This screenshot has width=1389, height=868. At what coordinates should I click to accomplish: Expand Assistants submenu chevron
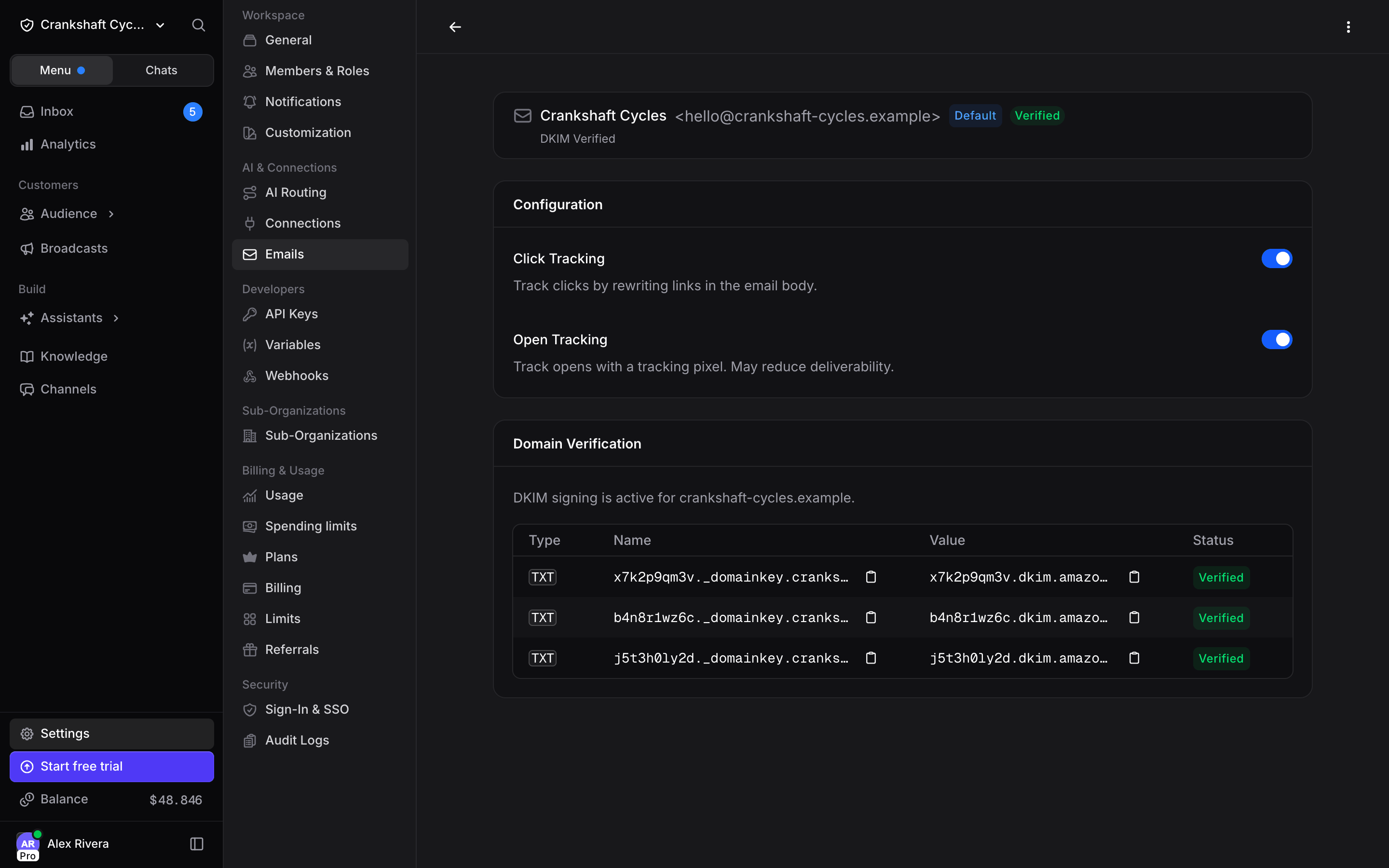click(116, 318)
